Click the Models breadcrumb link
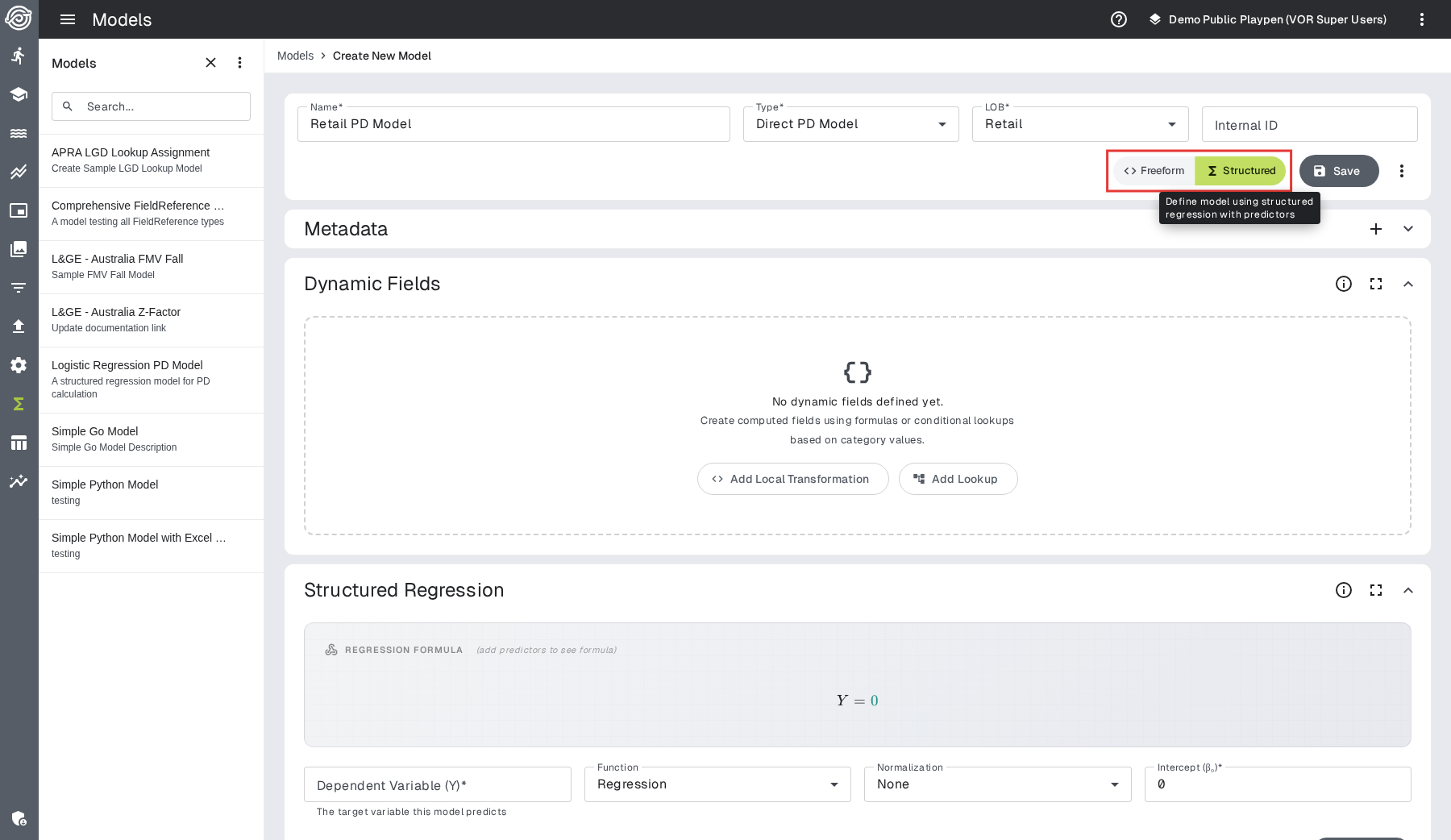 295,56
